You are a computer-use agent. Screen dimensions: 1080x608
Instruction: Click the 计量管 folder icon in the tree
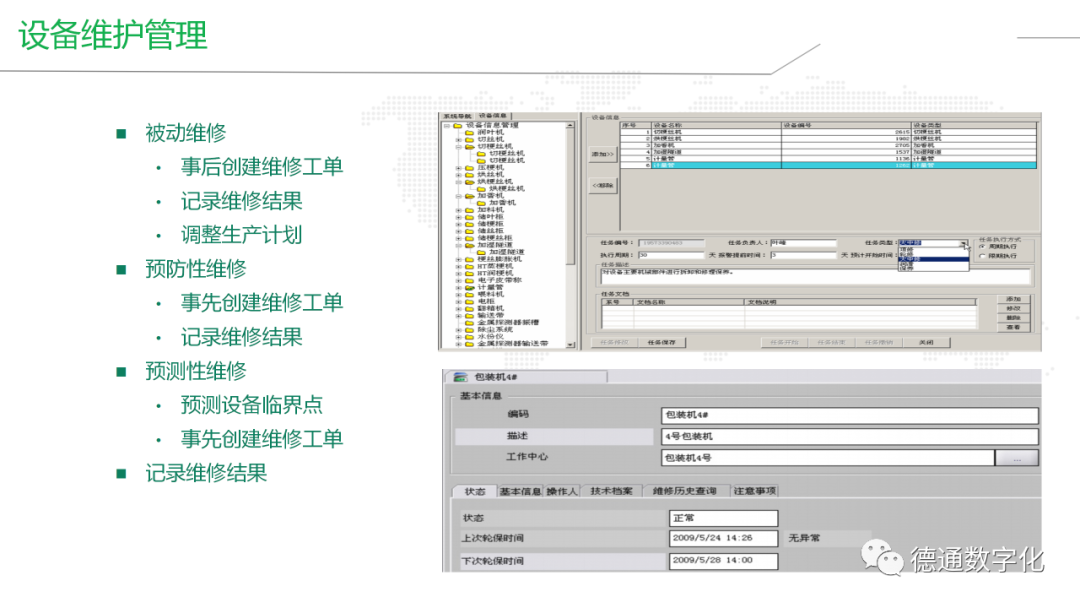coord(468,286)
